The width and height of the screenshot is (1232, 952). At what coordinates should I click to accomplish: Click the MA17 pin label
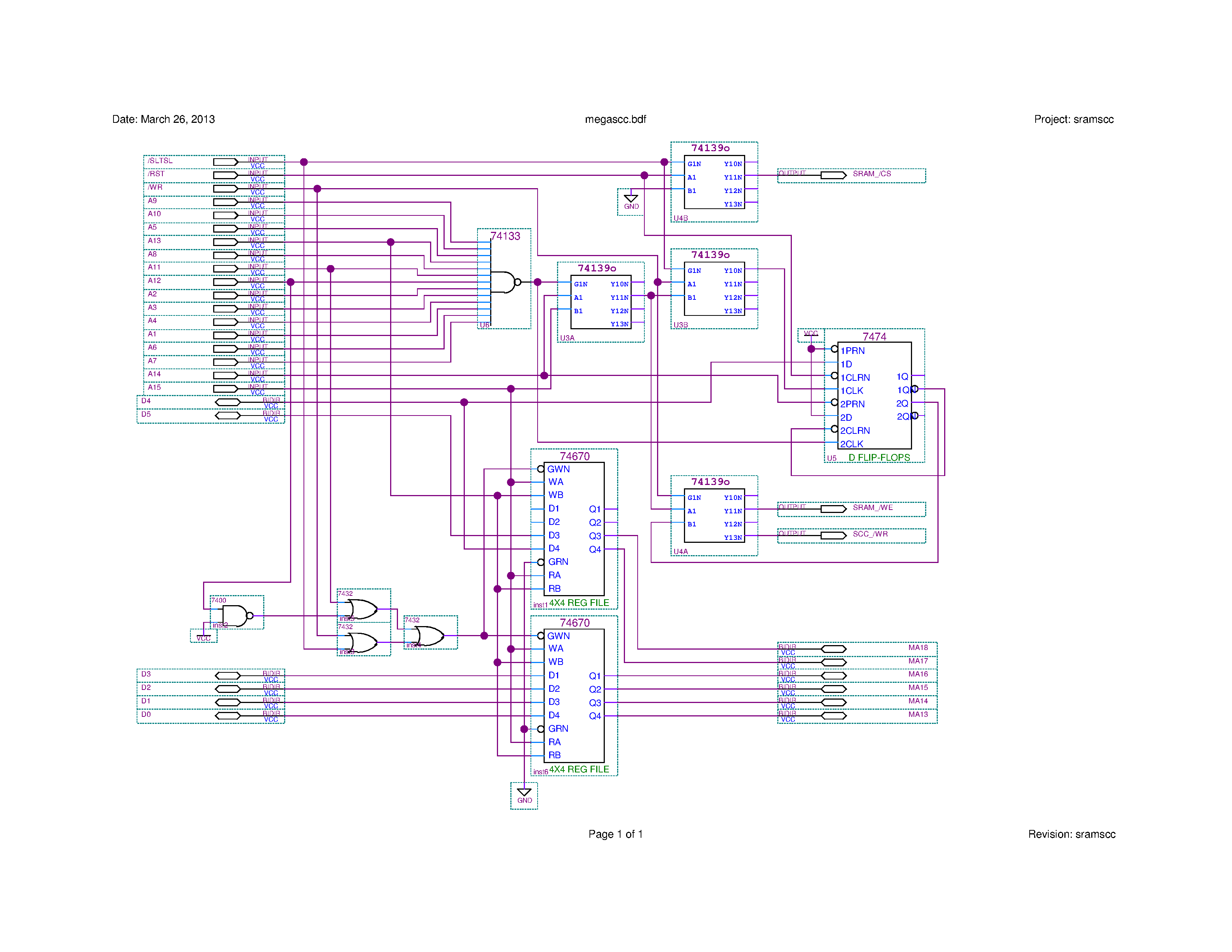(x=918, y=661)
